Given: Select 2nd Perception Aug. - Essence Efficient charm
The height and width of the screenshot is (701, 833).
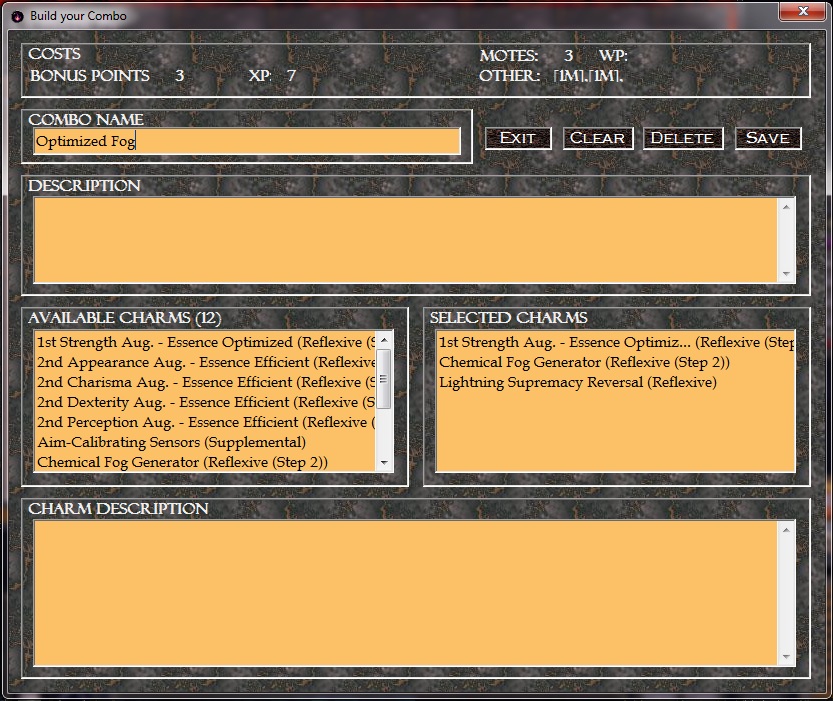Looking at the screenshot, I should coord(206,422).
